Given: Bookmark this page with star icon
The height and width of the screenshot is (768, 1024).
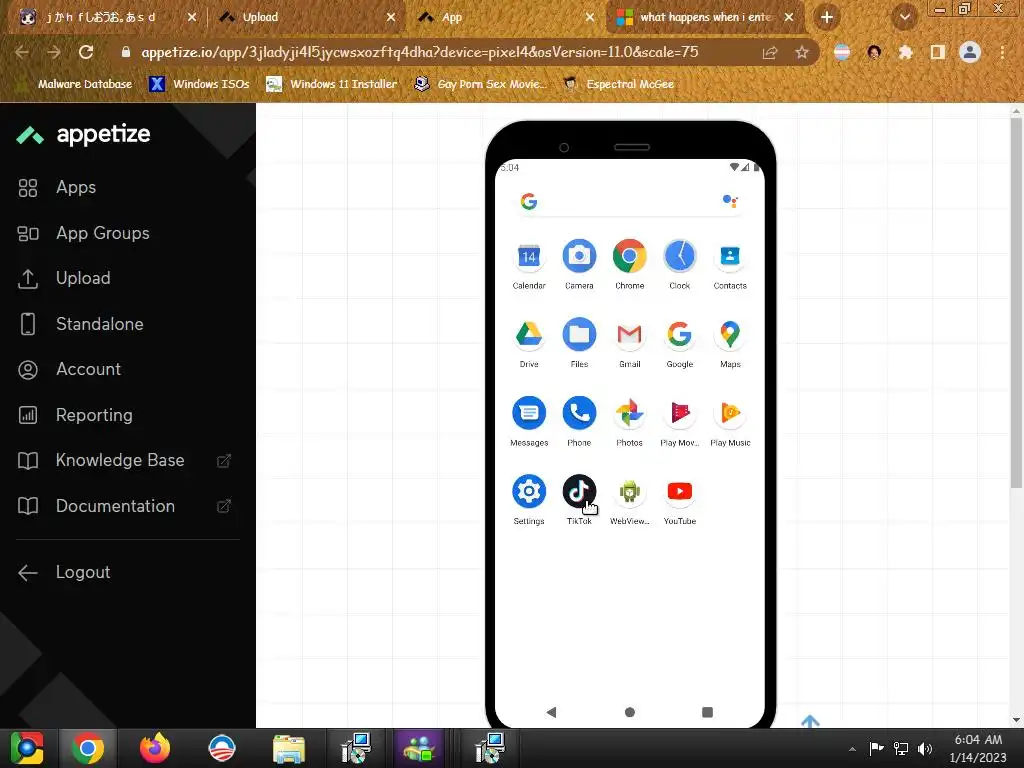Looking at the screenshot, I should click(x=802, y=52).
